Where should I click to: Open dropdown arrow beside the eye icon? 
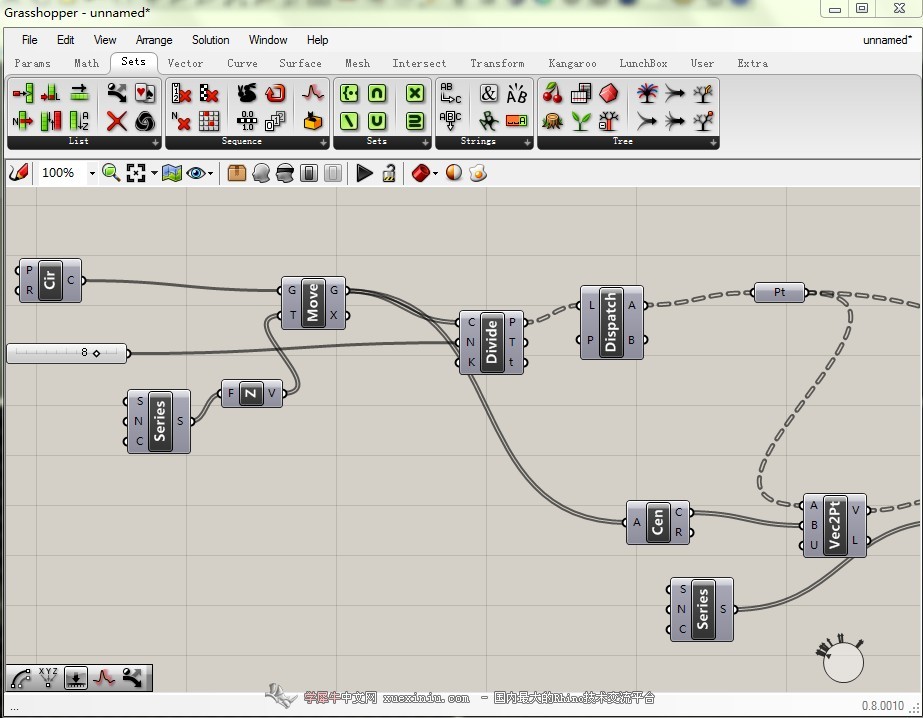click(x=210, y=173)
